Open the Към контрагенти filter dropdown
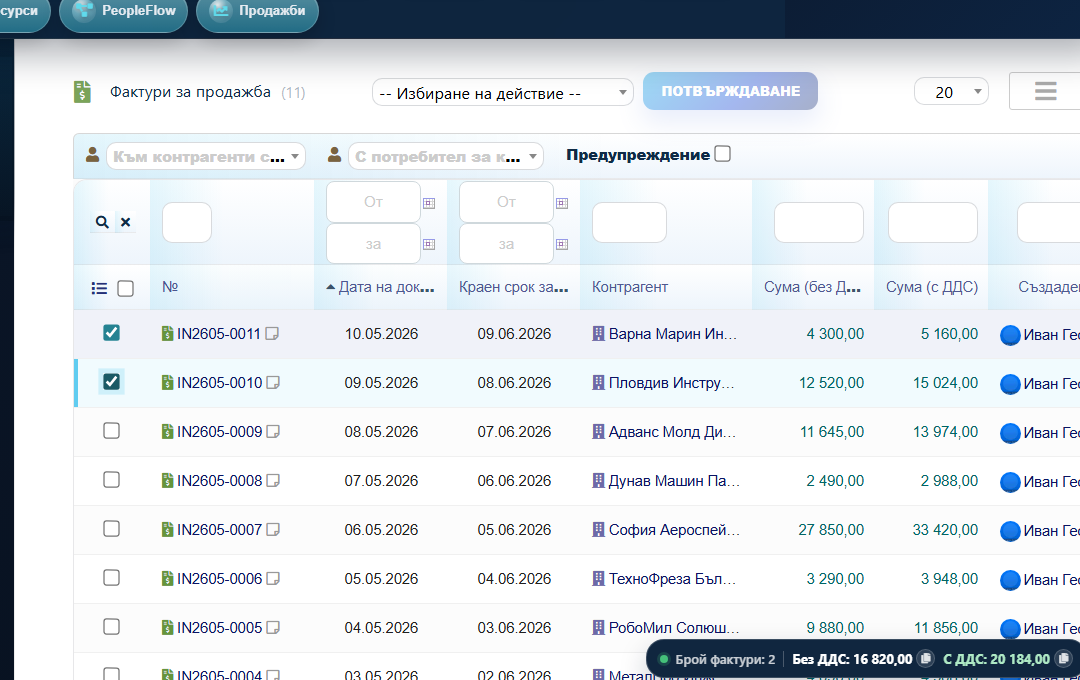Viewport: 1080px width, 680px height. tap(205, 156)
